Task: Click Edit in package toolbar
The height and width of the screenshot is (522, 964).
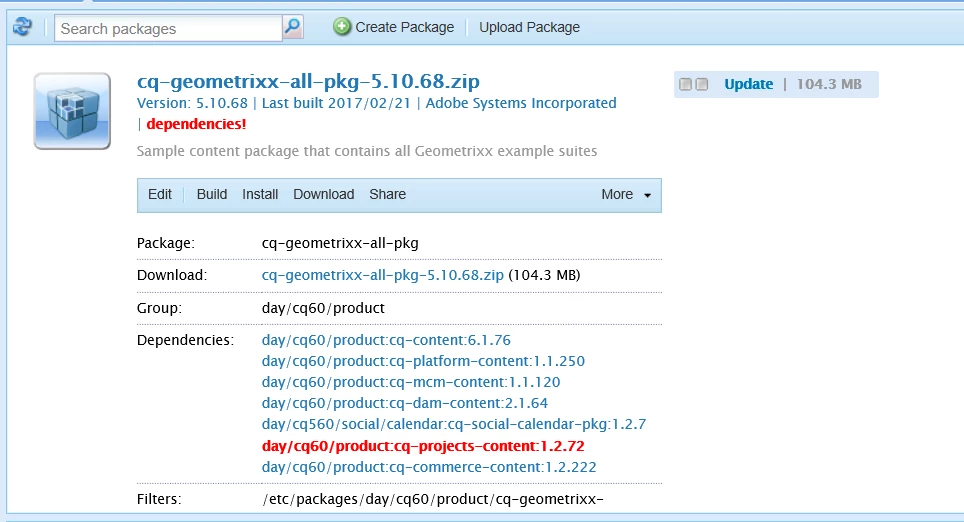Action: 160,194
